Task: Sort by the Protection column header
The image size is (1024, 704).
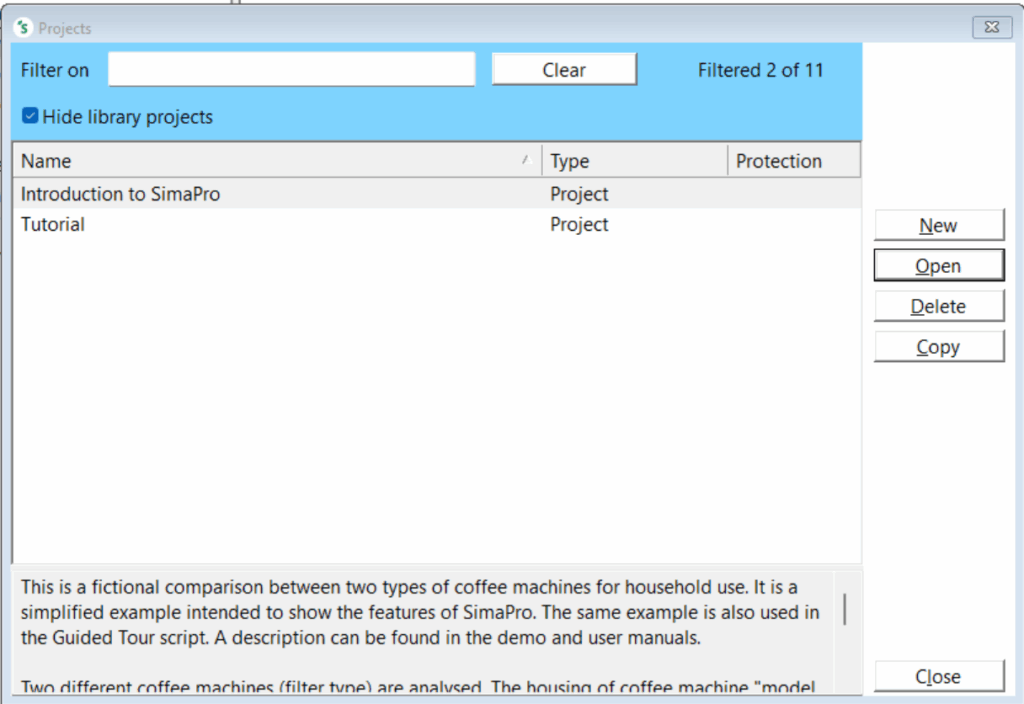Action: [793, 161]
